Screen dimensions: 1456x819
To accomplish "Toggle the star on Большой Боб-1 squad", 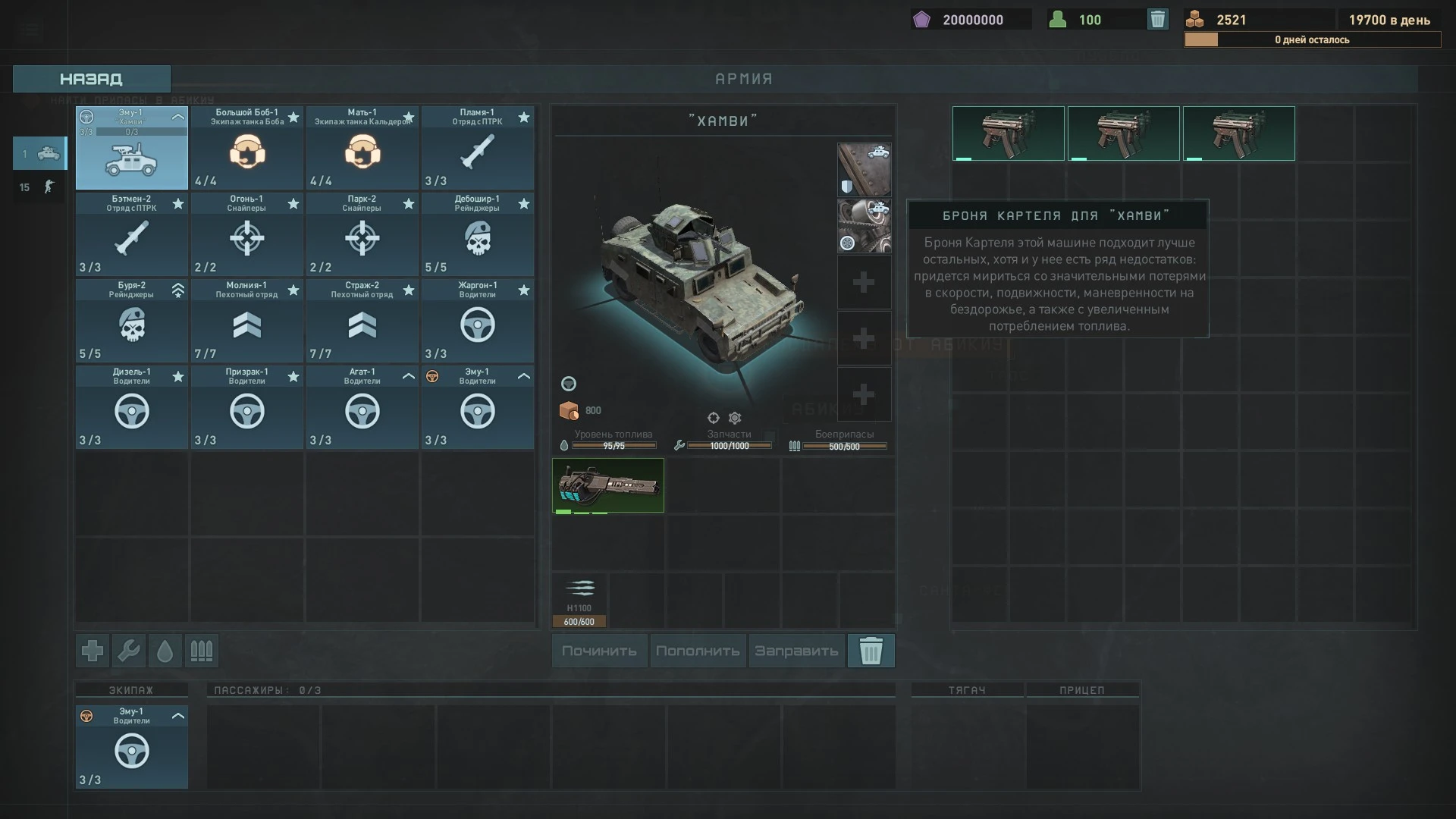I will [293, 118].
